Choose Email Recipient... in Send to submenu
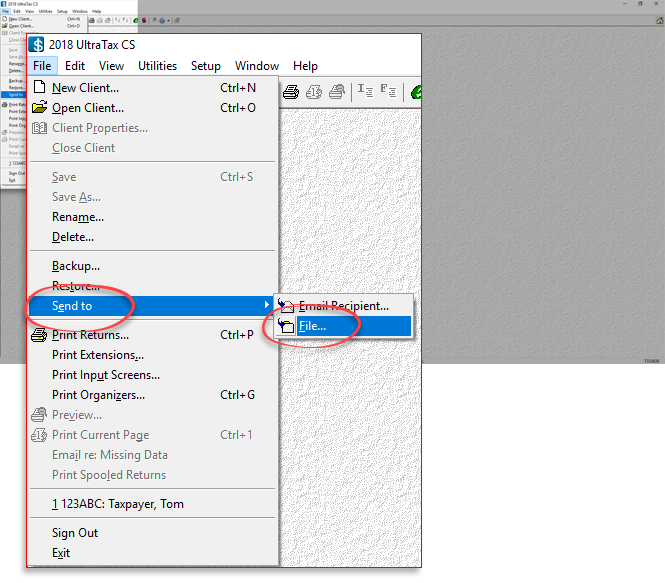Screen dimensions: 665x583 point(344,306)
